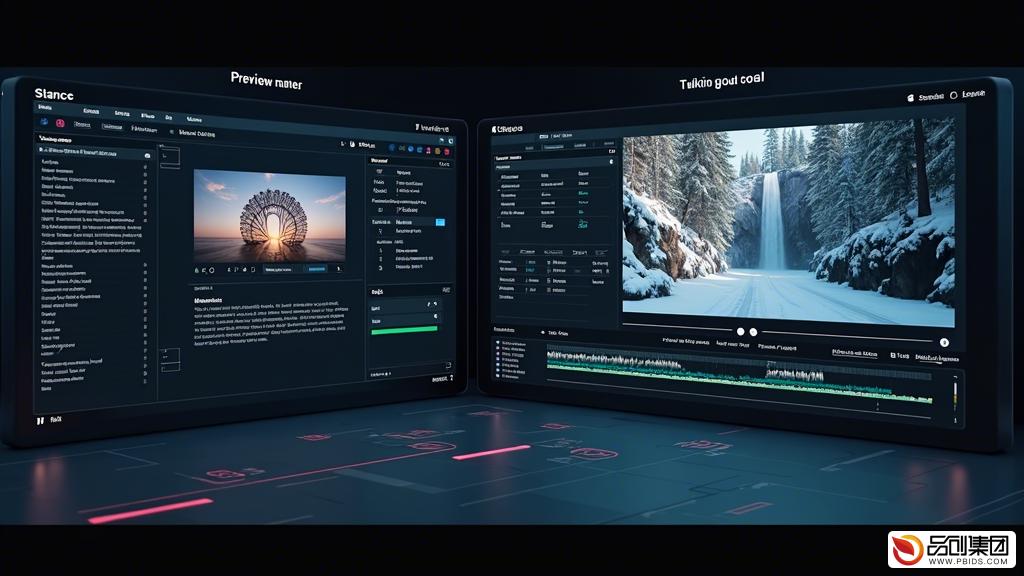The width and height of the screenshot is (1024, 576).
Task: Click pink icon beside the yellow icon in Stance window
Action: click(428, 150)
